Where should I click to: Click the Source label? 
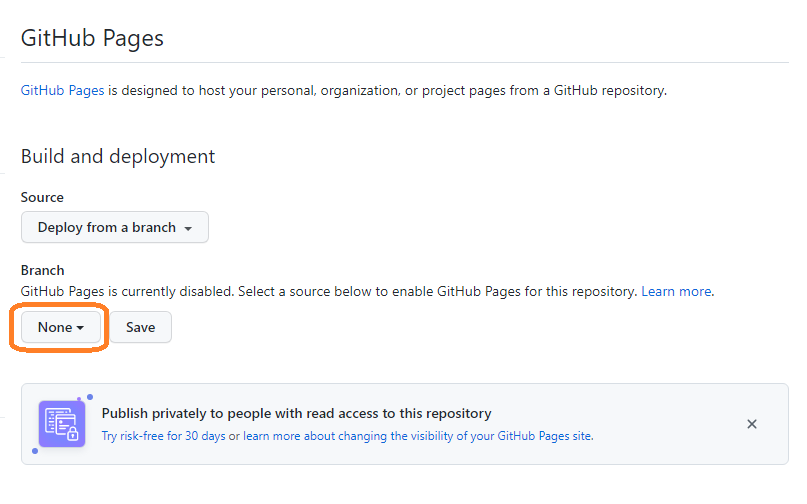(42, 197)
